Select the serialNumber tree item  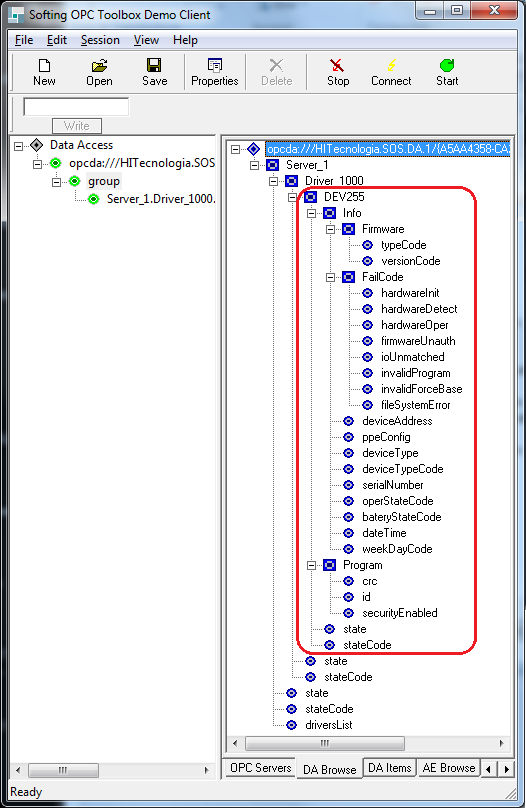[393, 485]
